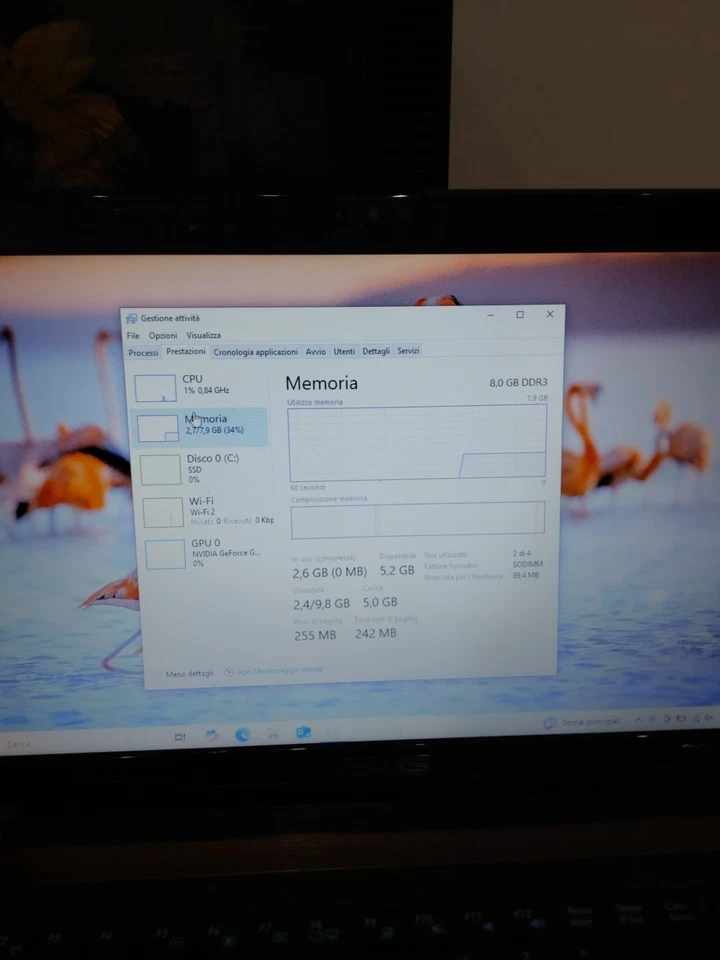720x960 pixels.
Task: Click the Cache value 5,0 GB
Action: pyautogui.click(x=380, y=602)
